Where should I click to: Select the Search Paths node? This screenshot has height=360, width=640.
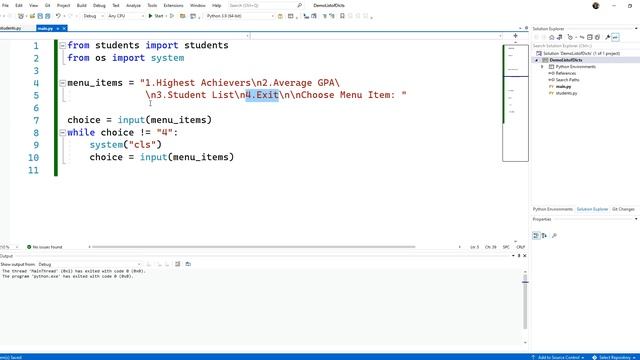567,80
